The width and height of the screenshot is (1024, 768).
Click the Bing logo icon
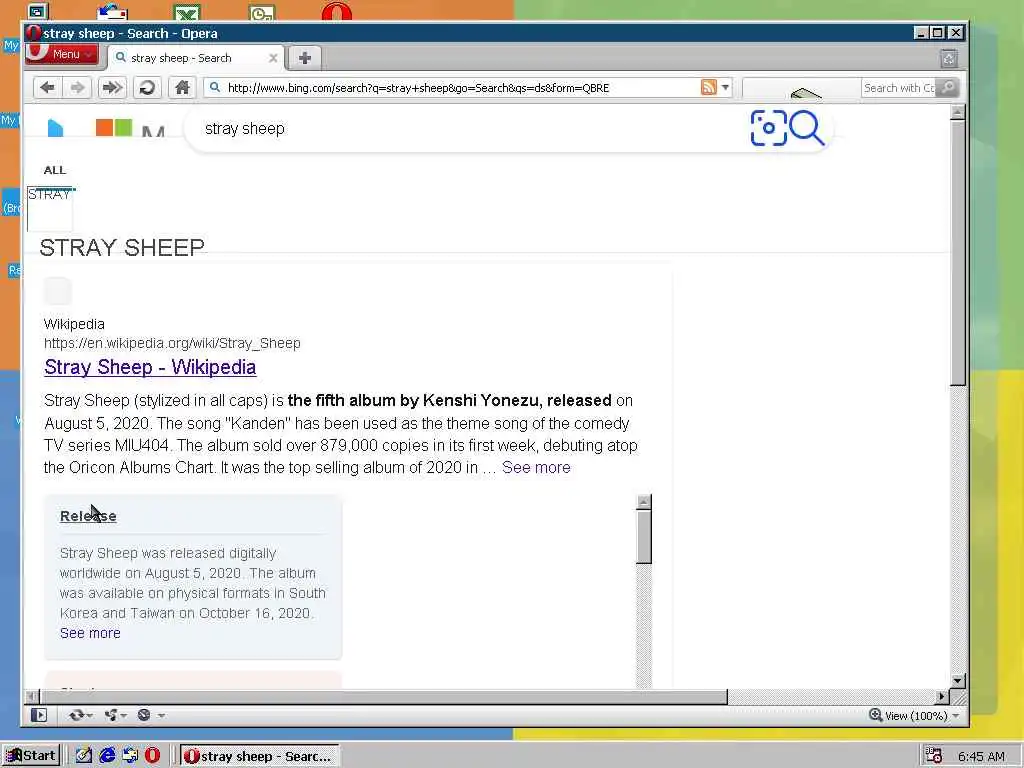56,127
